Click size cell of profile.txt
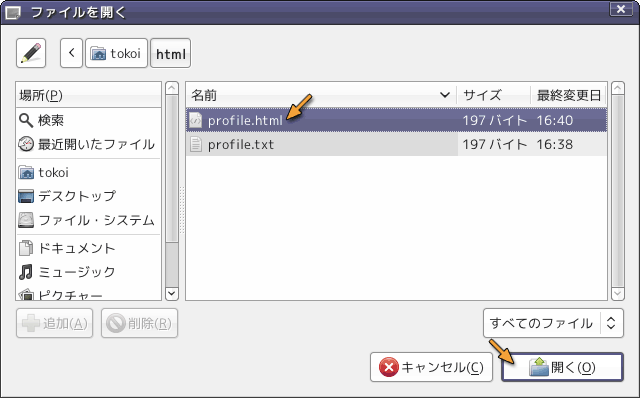Screen dimensions: 640x398 (x=494, y=145)
